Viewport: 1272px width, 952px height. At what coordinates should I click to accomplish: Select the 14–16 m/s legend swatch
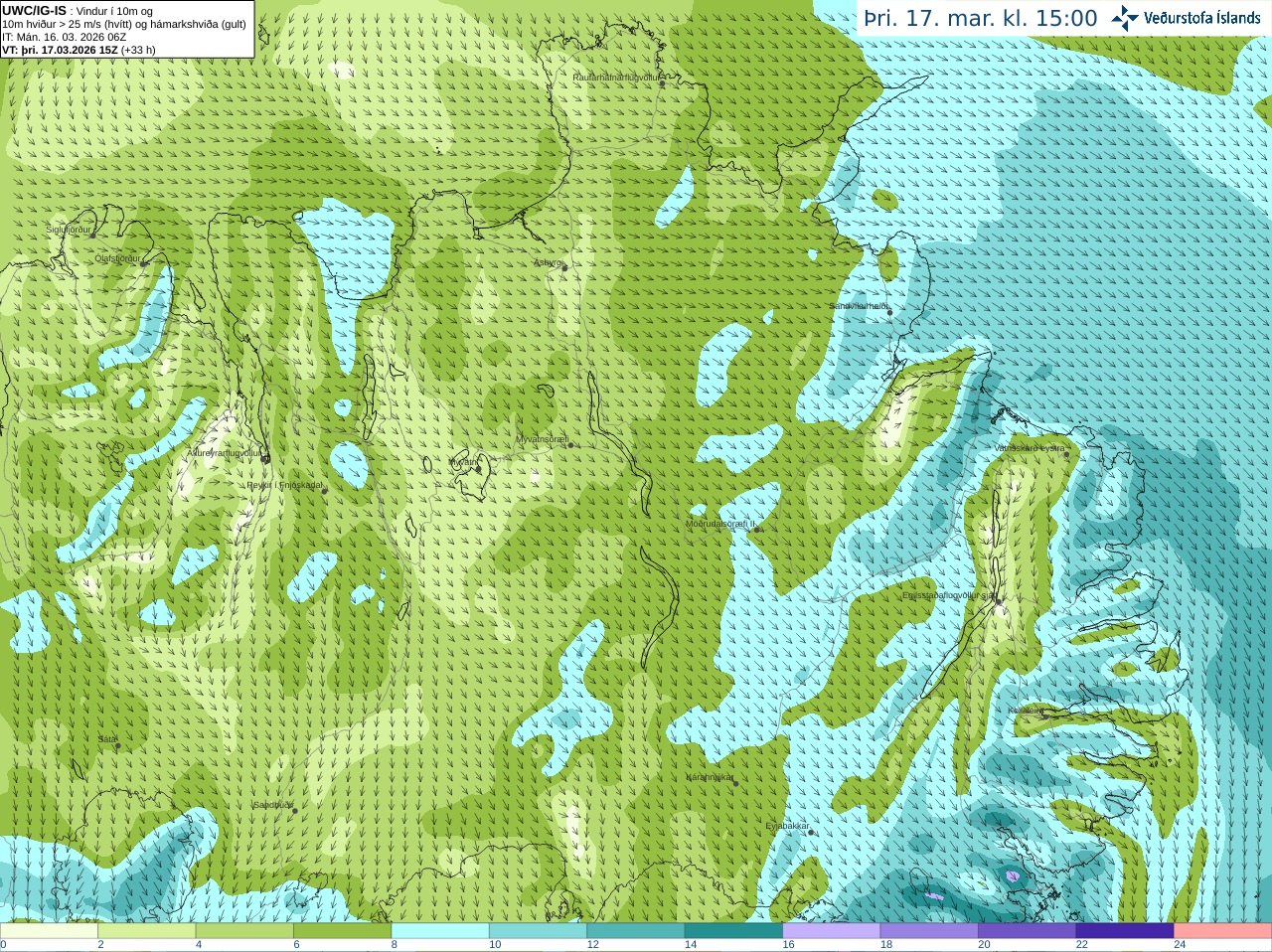coord(734,931)
